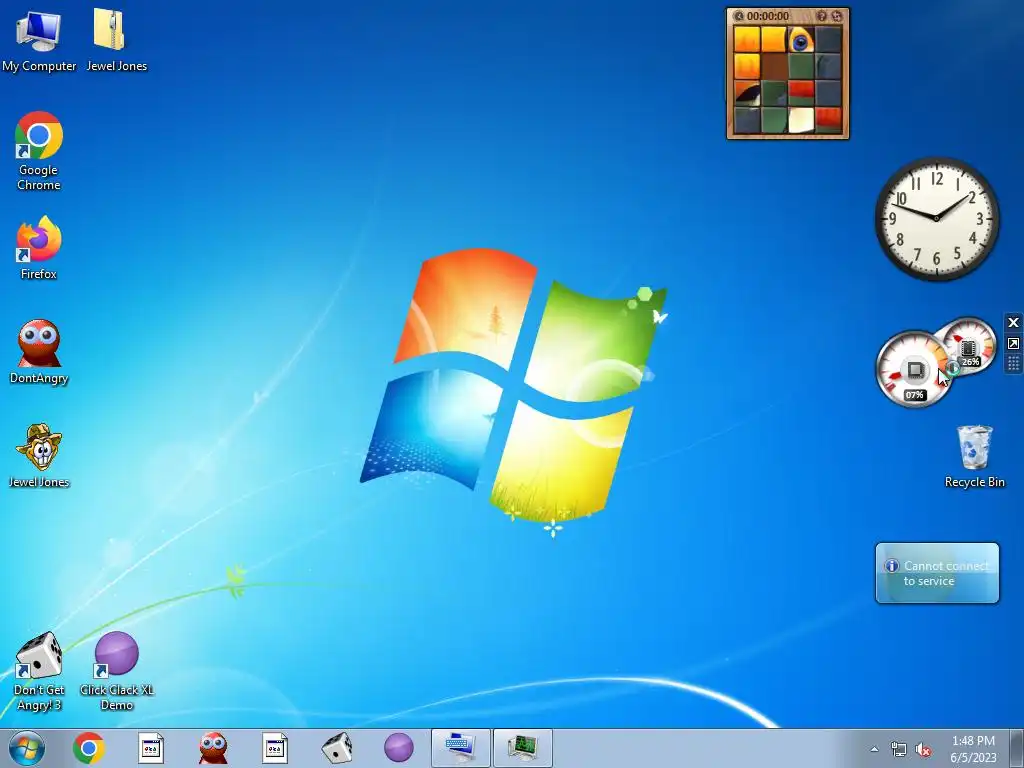The image size is (1024, 768).
Task: Select the Click Clack XL Demo shortcut
Action: click(x=116, y=671)
